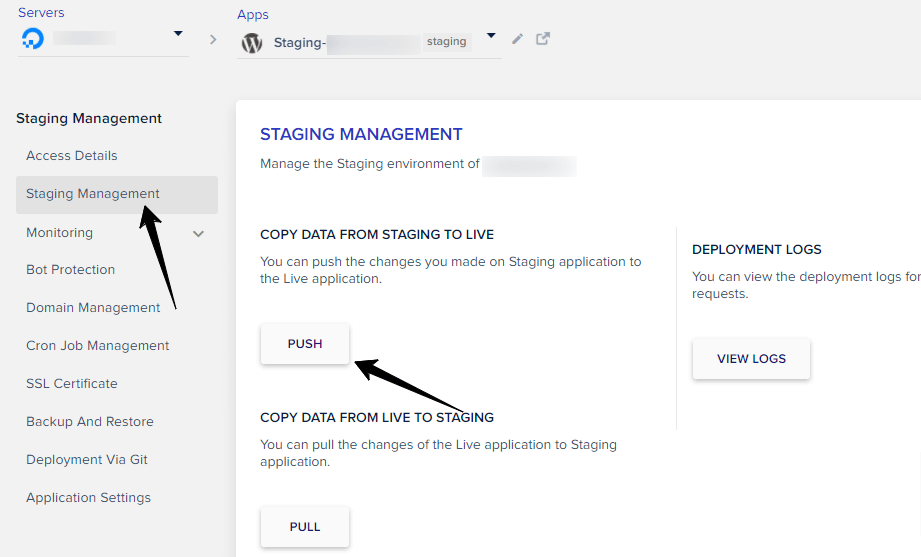Click the VIEW LOGS button
921x557 pixels.
click(x=751, y=359)
